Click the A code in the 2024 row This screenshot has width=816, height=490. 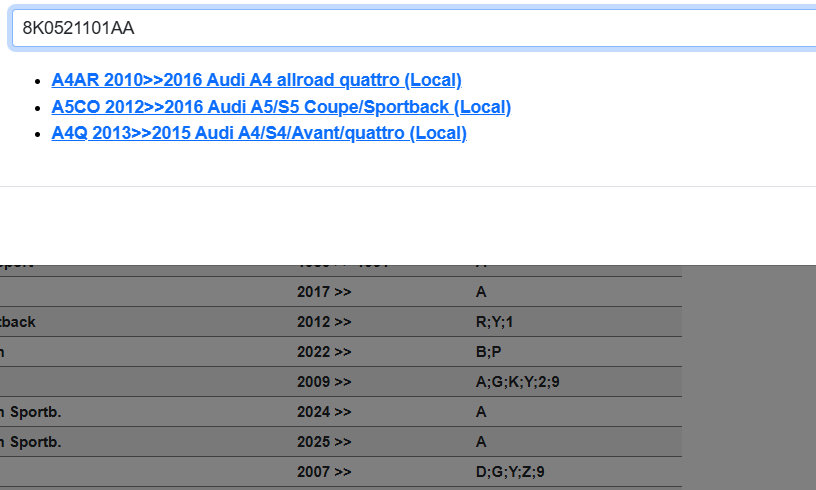pos(481,412)
